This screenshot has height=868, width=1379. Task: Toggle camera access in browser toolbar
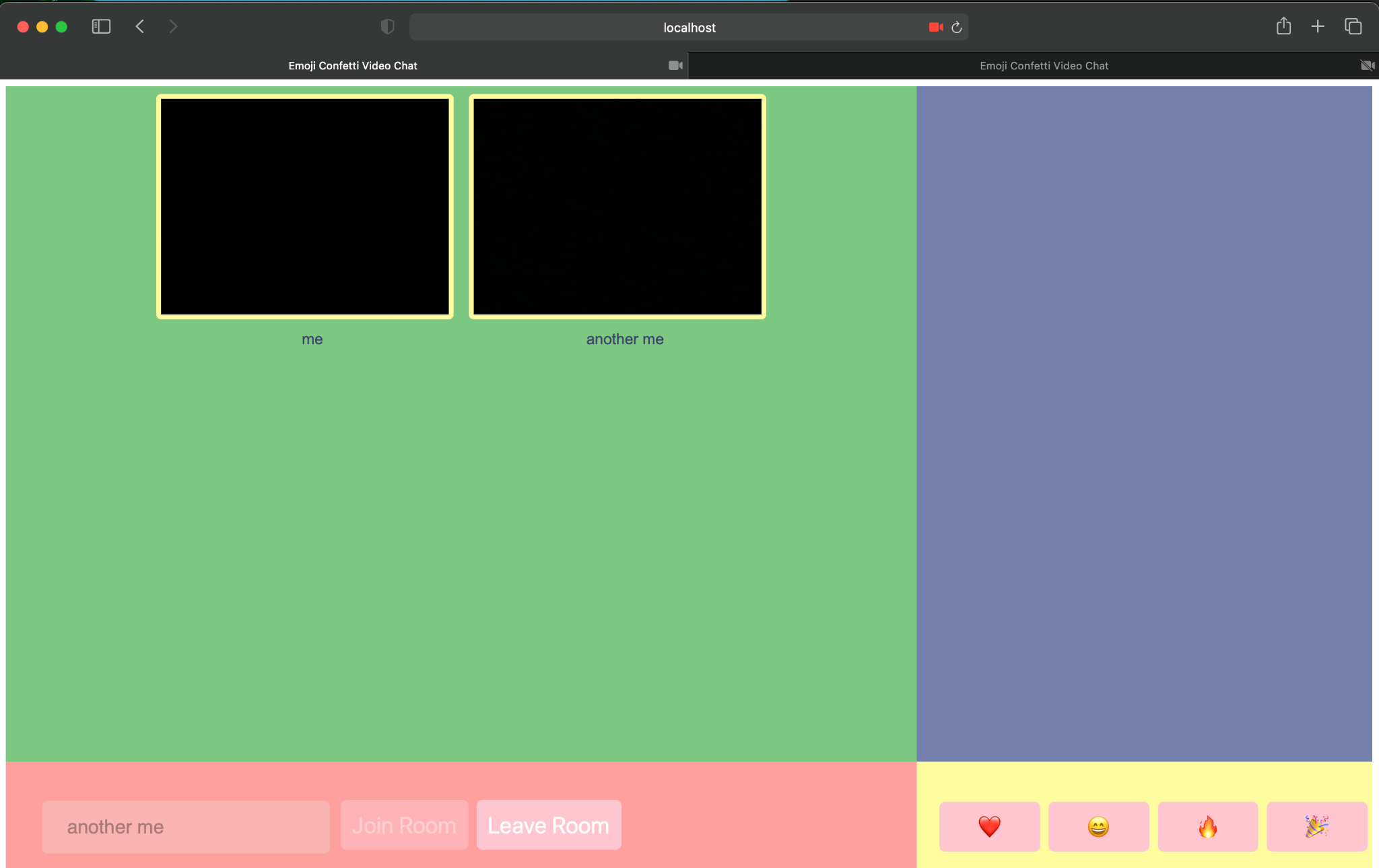tap(935, 27)
